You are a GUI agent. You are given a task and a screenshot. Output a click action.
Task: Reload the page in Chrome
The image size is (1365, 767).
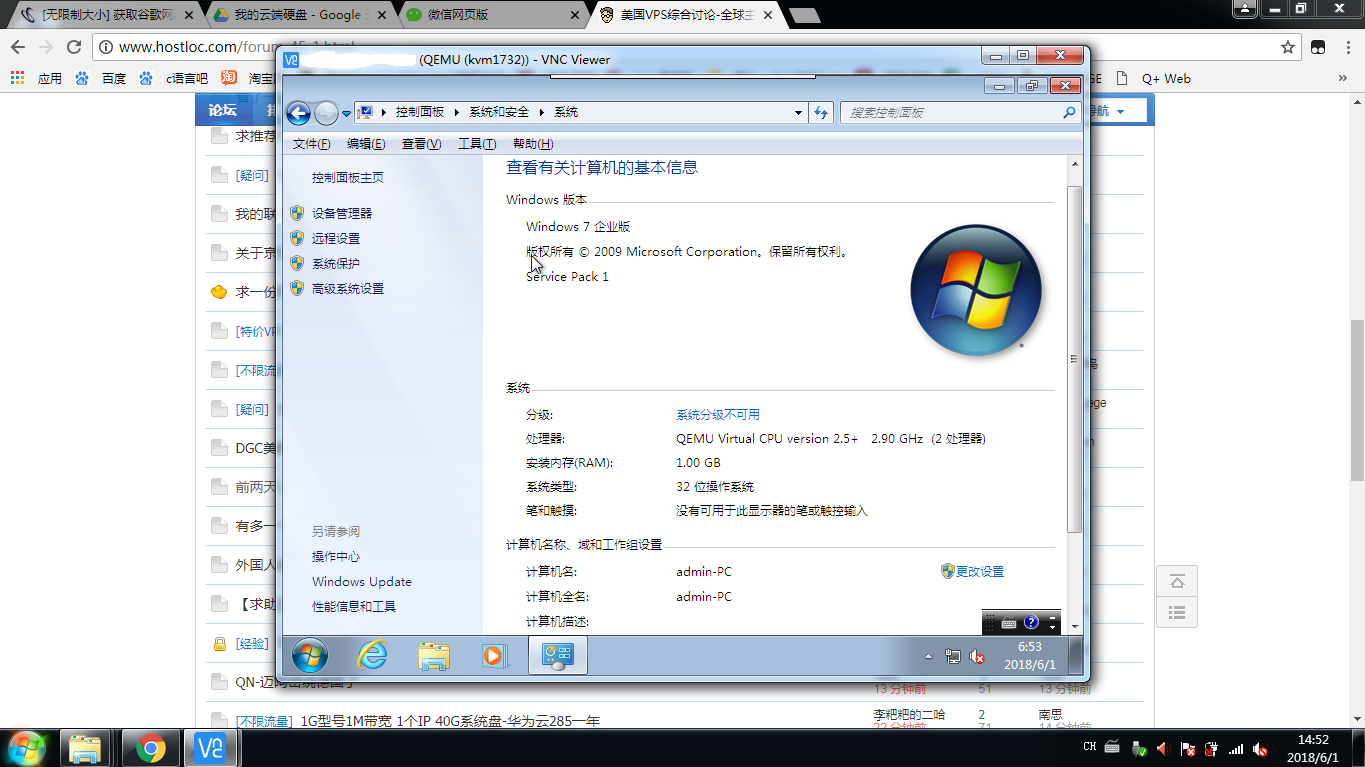[x=74, y=47]
